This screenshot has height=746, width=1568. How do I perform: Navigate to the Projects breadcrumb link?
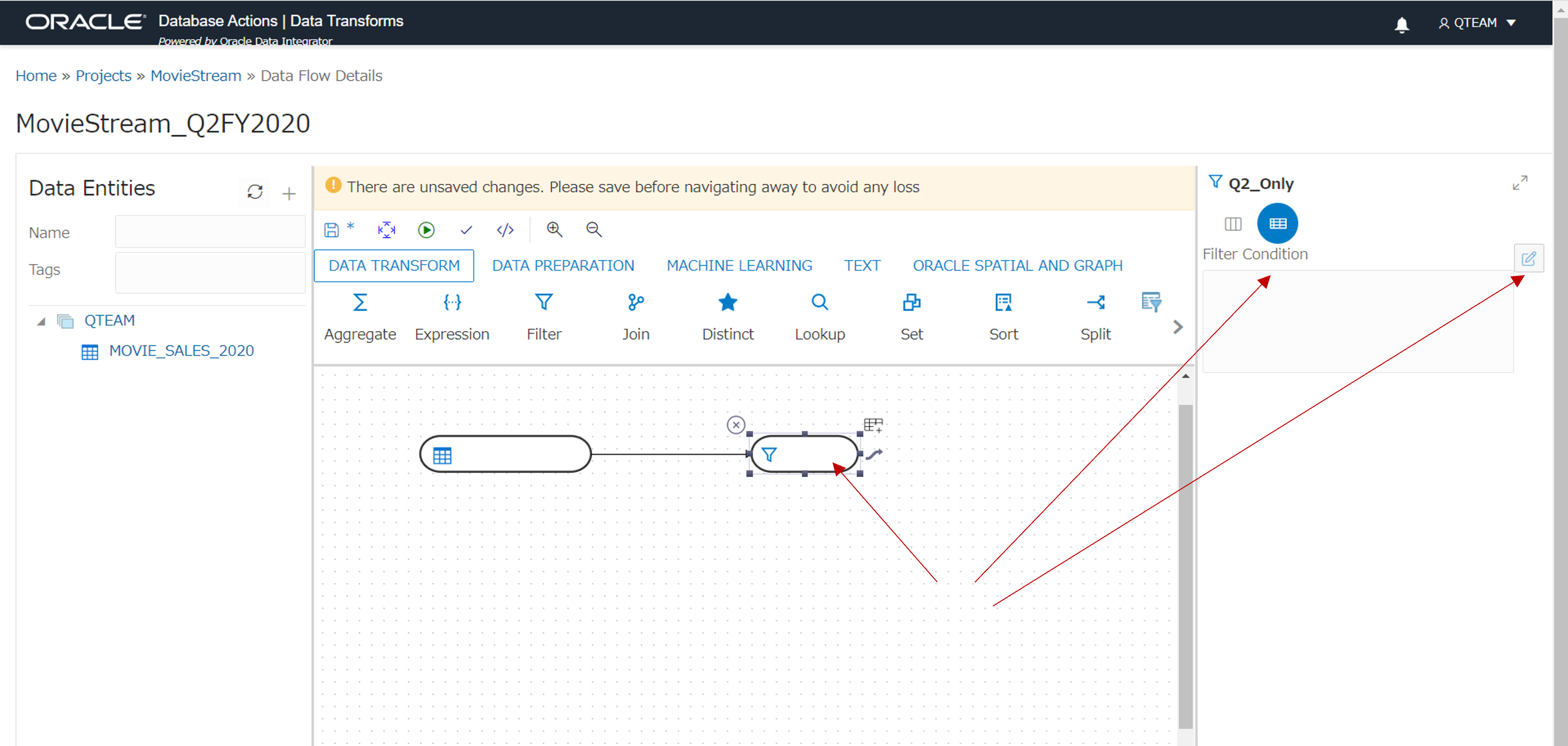[x=104, y=76]
